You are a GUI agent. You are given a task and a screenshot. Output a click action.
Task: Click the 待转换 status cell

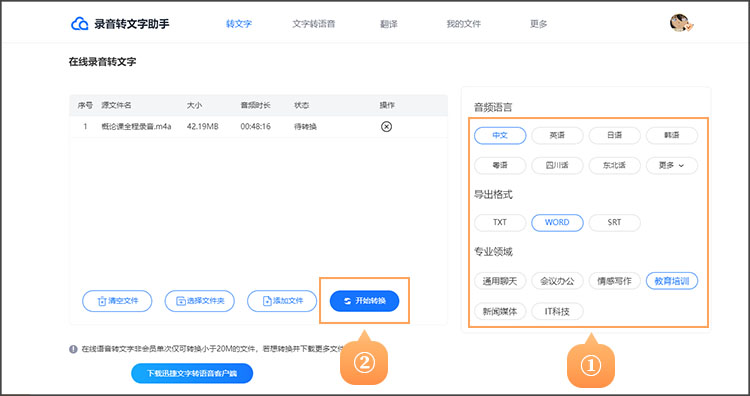point(306,127)
